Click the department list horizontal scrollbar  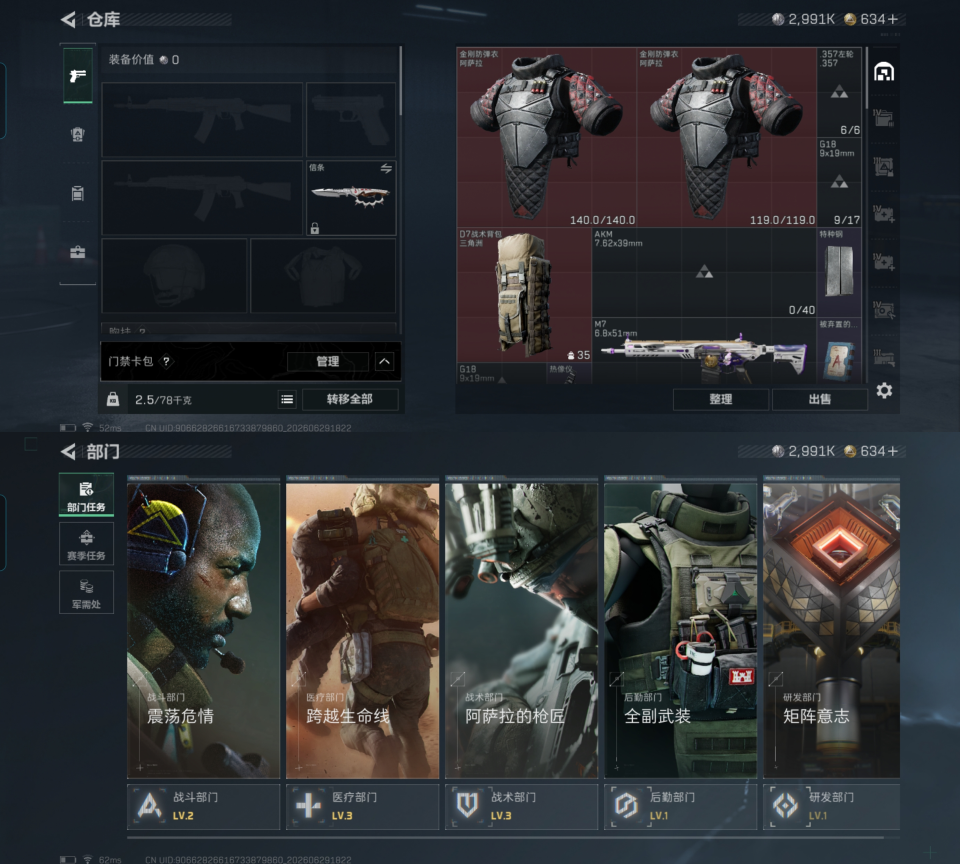(505, 837)
